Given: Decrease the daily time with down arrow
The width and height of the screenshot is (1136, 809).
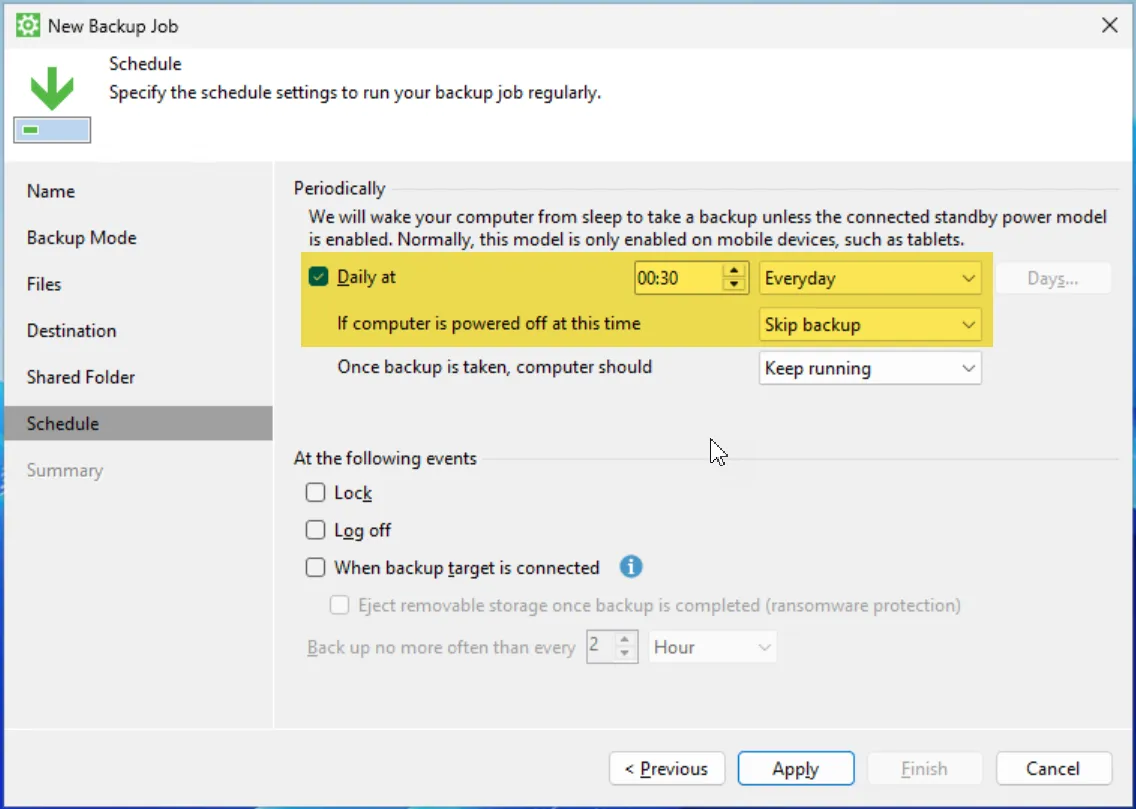Looking at the screenshot, I should click(735, 285).
